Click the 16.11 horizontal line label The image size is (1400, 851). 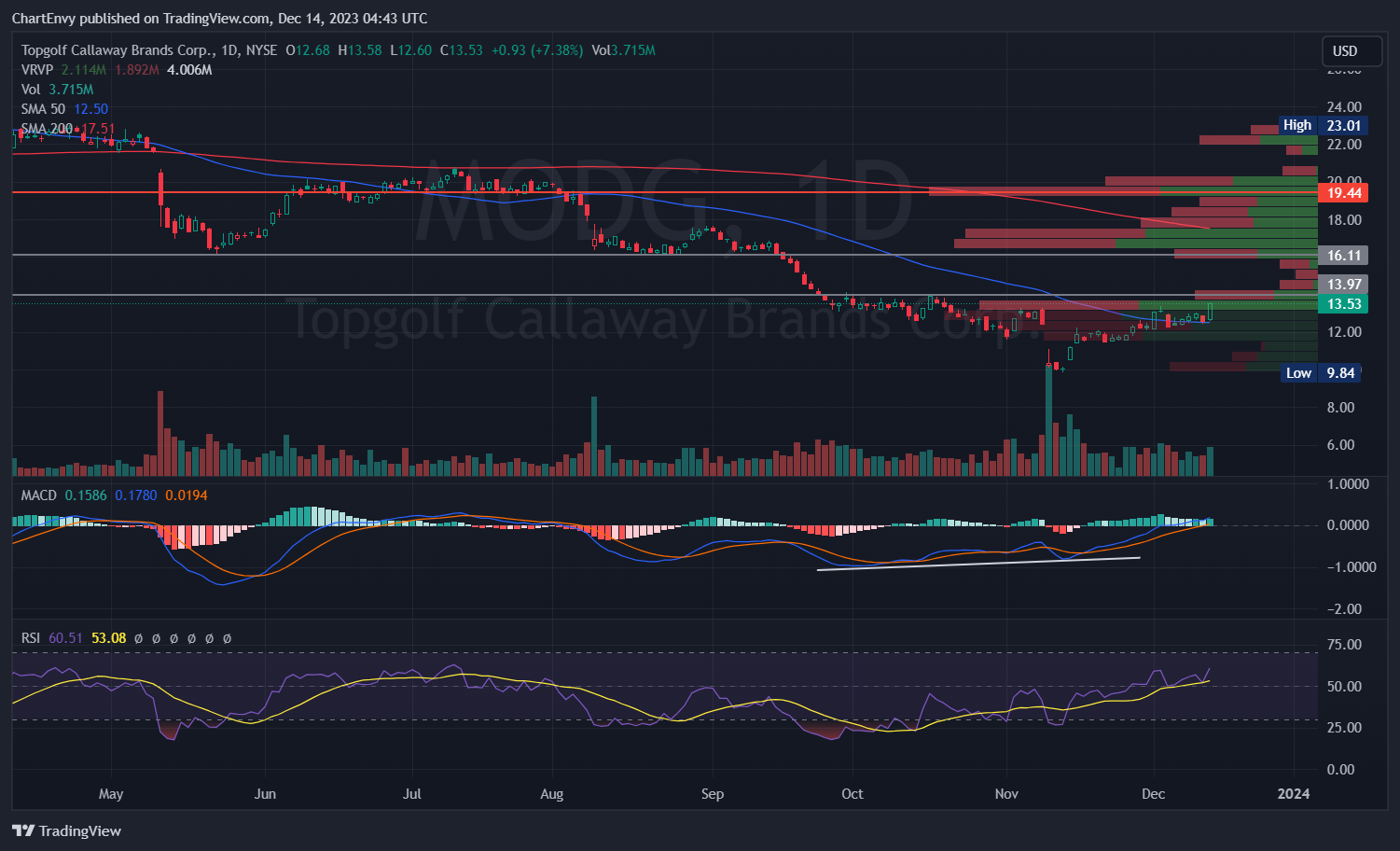(x=1341, y=255)
